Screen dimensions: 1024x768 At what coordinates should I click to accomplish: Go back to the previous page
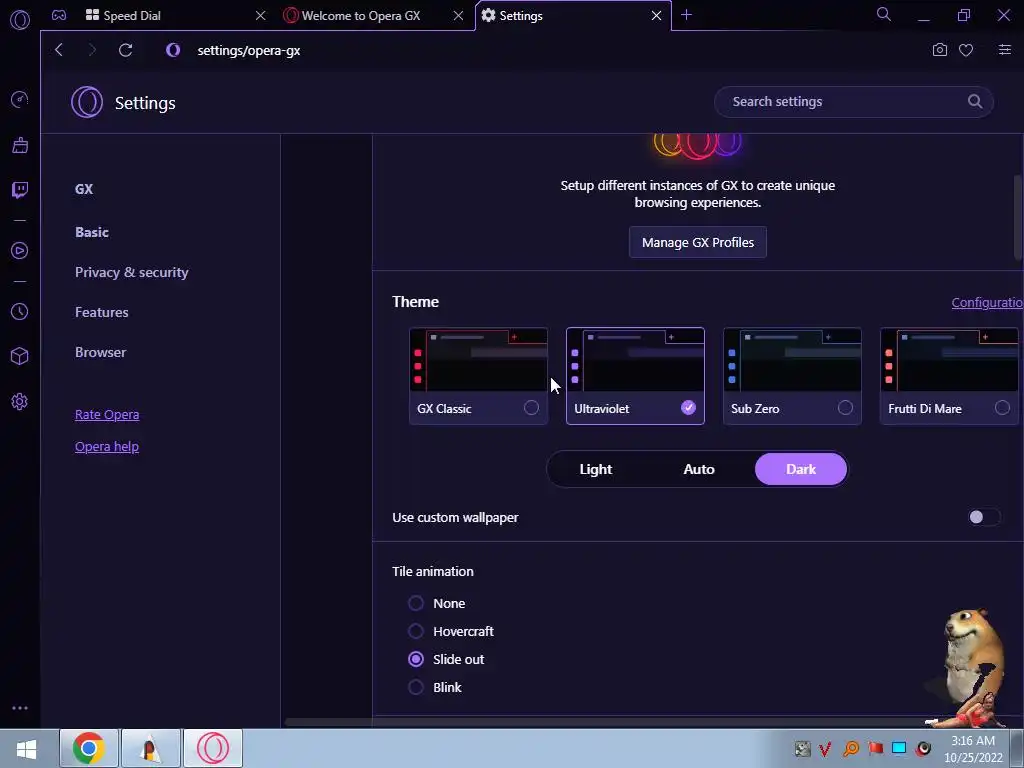click(x=59, y=50)
